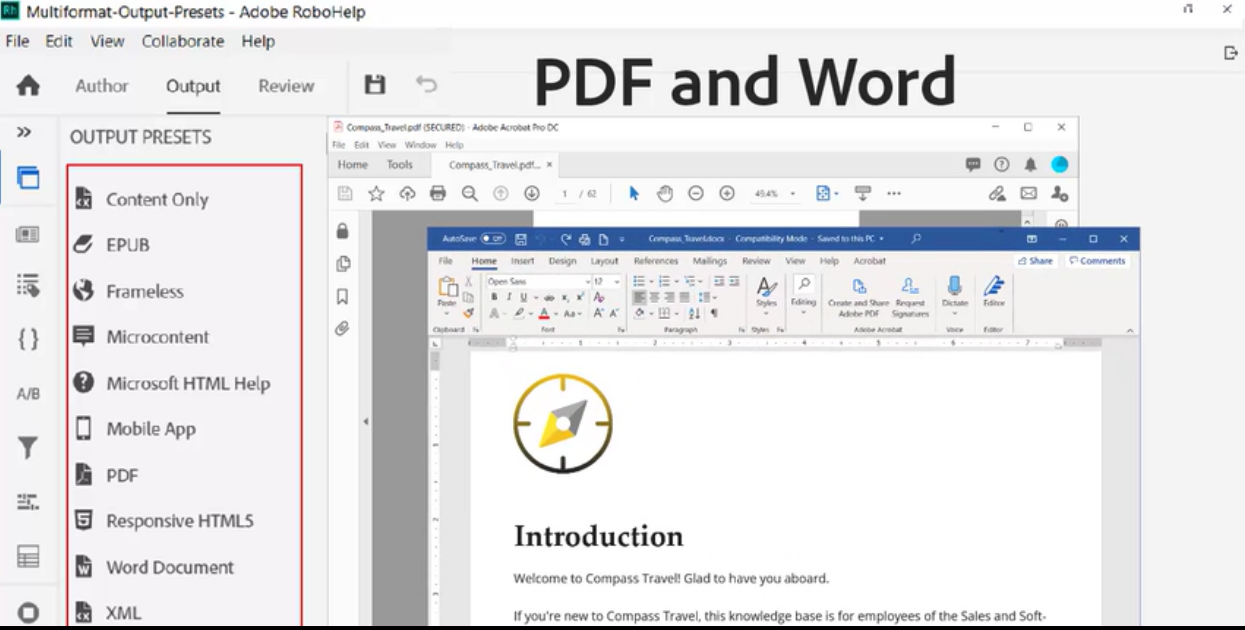Toggle bold formatting in Word
Screen dimensions: 1245x630
494,298
